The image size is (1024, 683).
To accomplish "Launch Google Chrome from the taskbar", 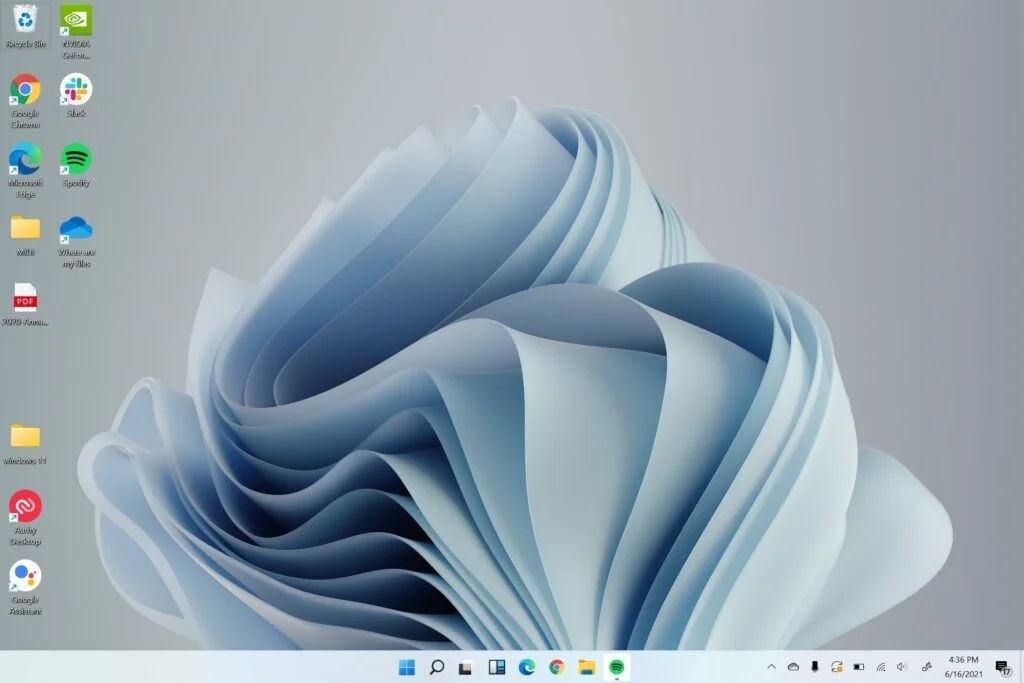I will coord(556,667).
